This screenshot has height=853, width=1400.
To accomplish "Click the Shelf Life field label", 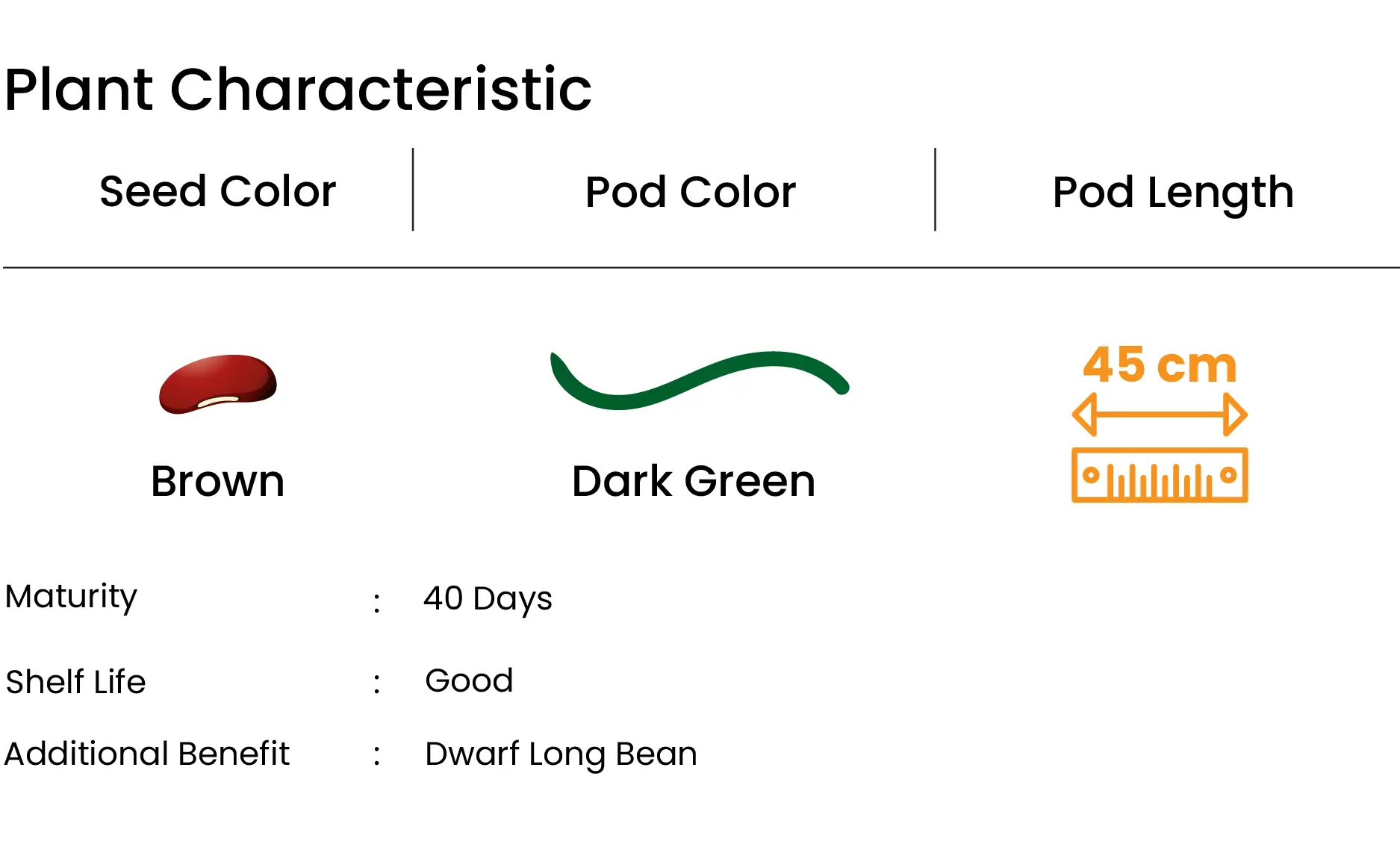I will coord(75,681).
